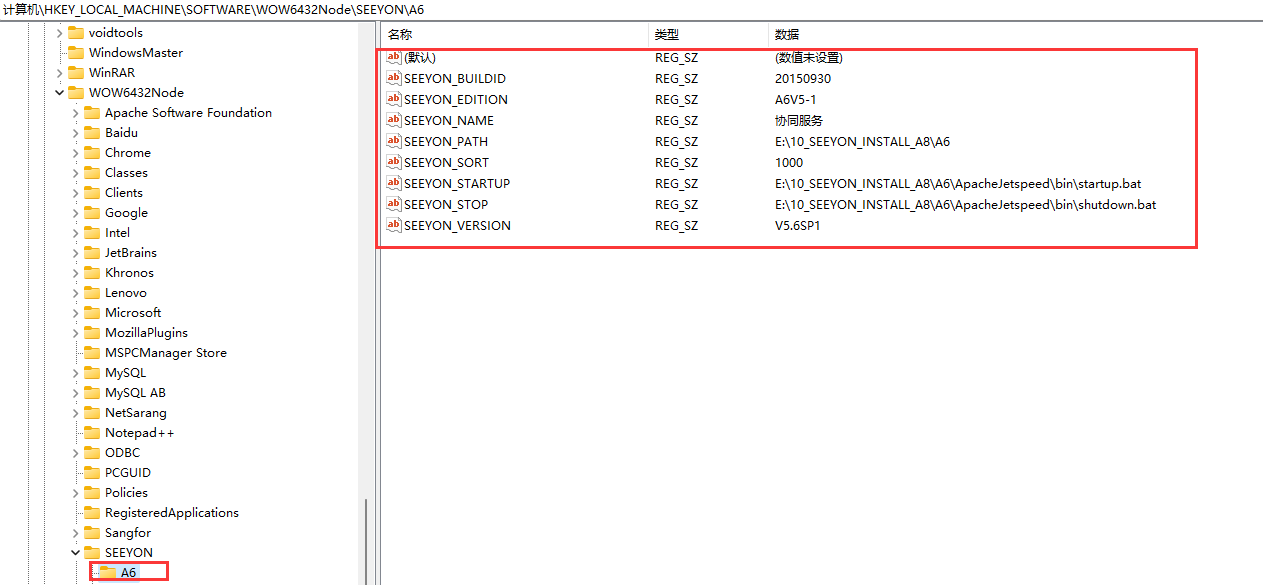
Task: Click the string icon beside SEEYON_SORT
Action: tap(394, 162)
